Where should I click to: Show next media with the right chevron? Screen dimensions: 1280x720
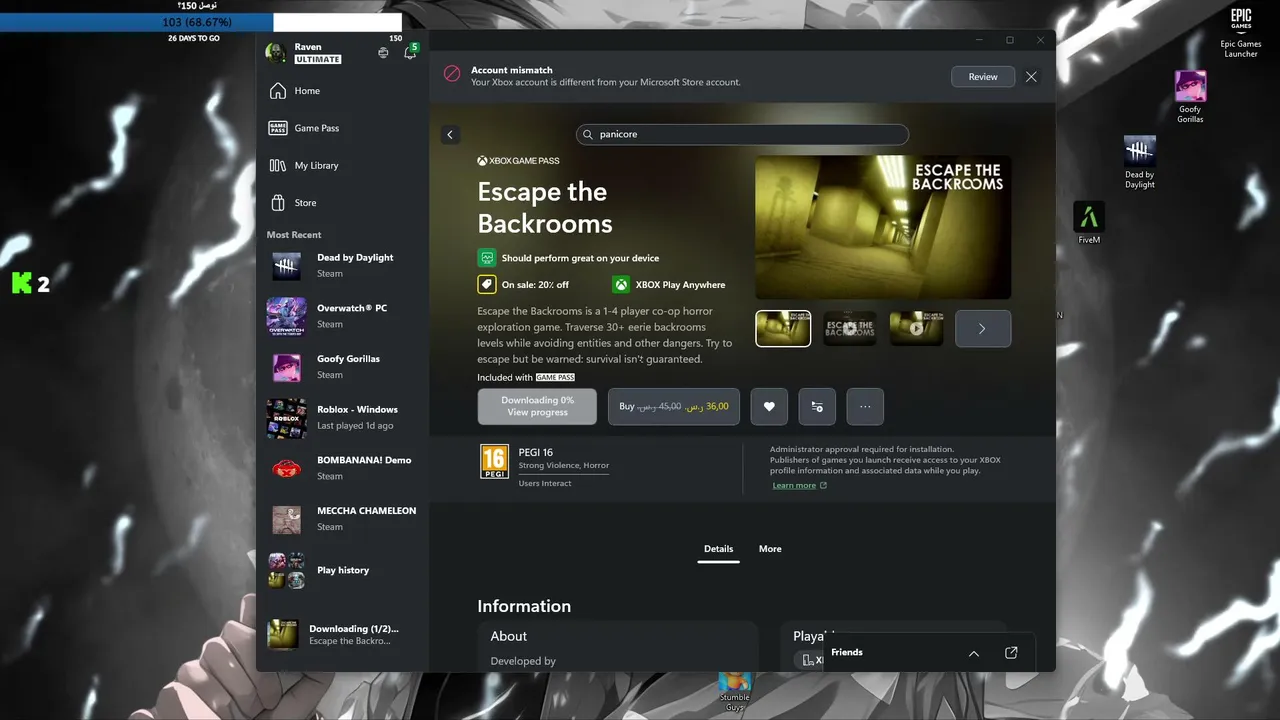[x=983, y=328]
